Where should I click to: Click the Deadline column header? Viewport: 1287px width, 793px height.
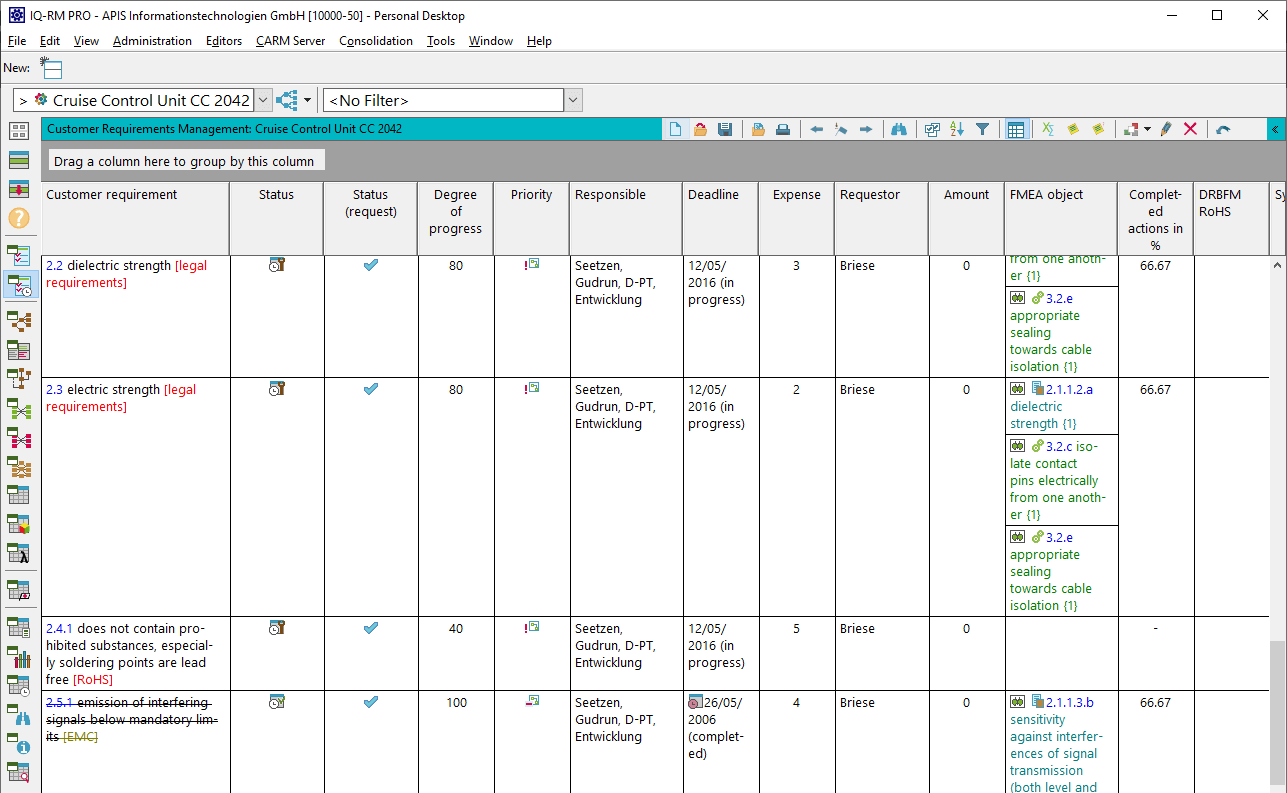pos(720,218)
